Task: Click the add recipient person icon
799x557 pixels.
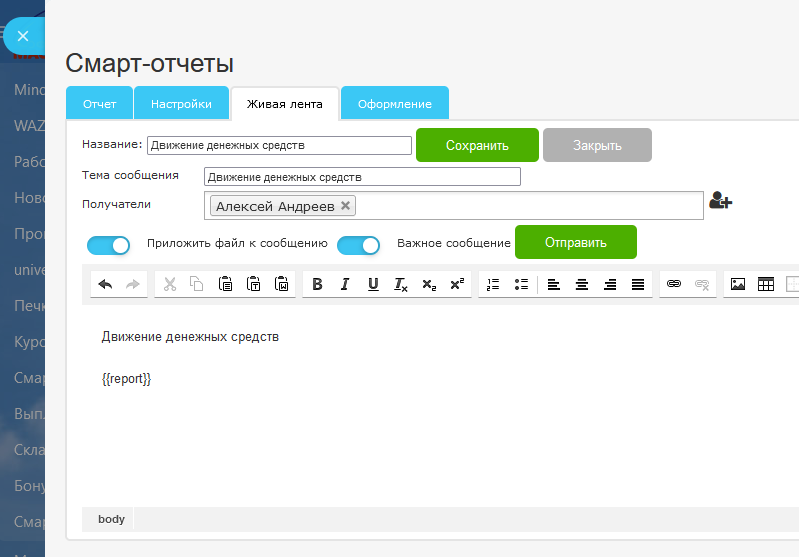Action: [720, 201]
